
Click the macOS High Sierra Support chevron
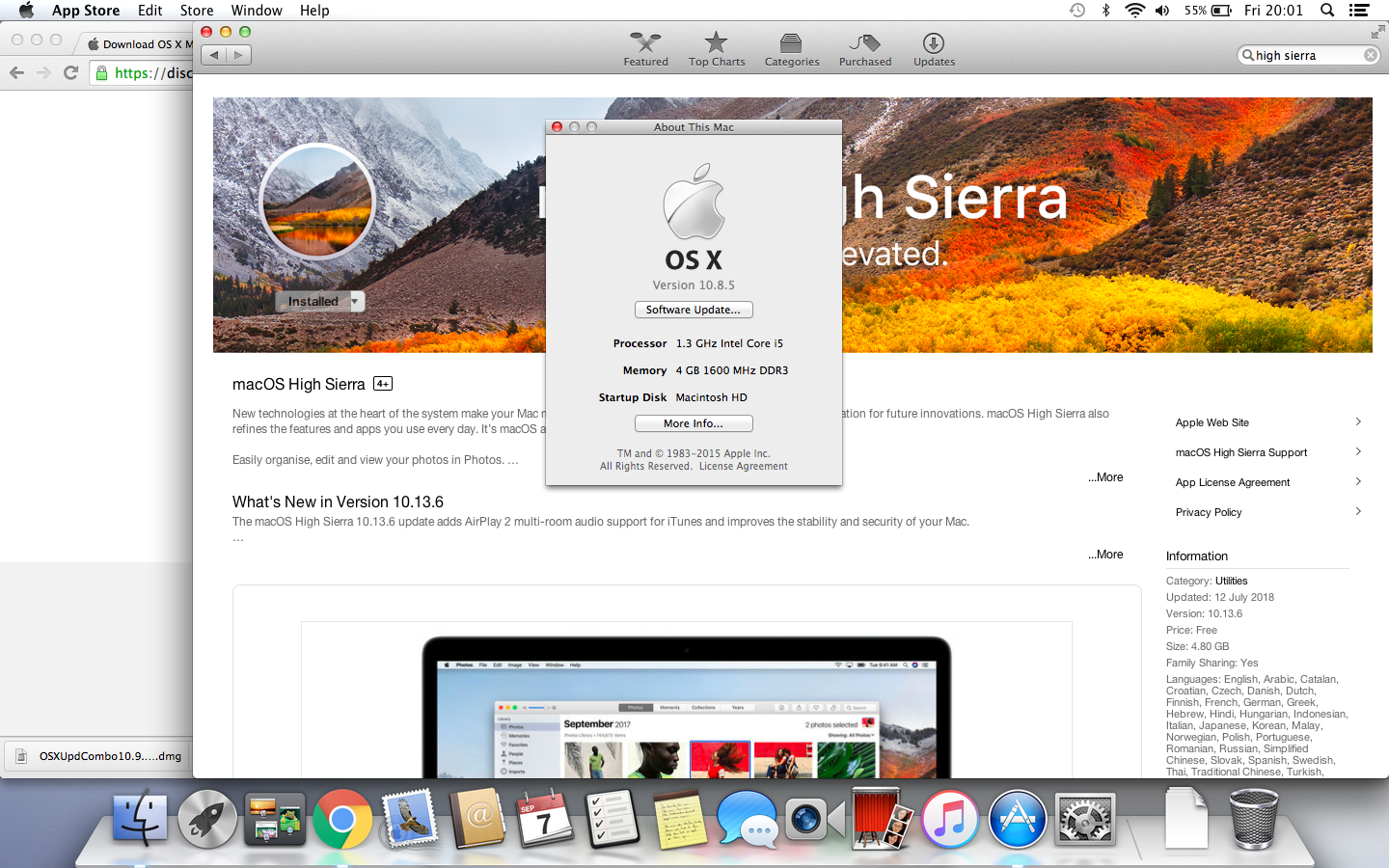[x=1358, y=451]
